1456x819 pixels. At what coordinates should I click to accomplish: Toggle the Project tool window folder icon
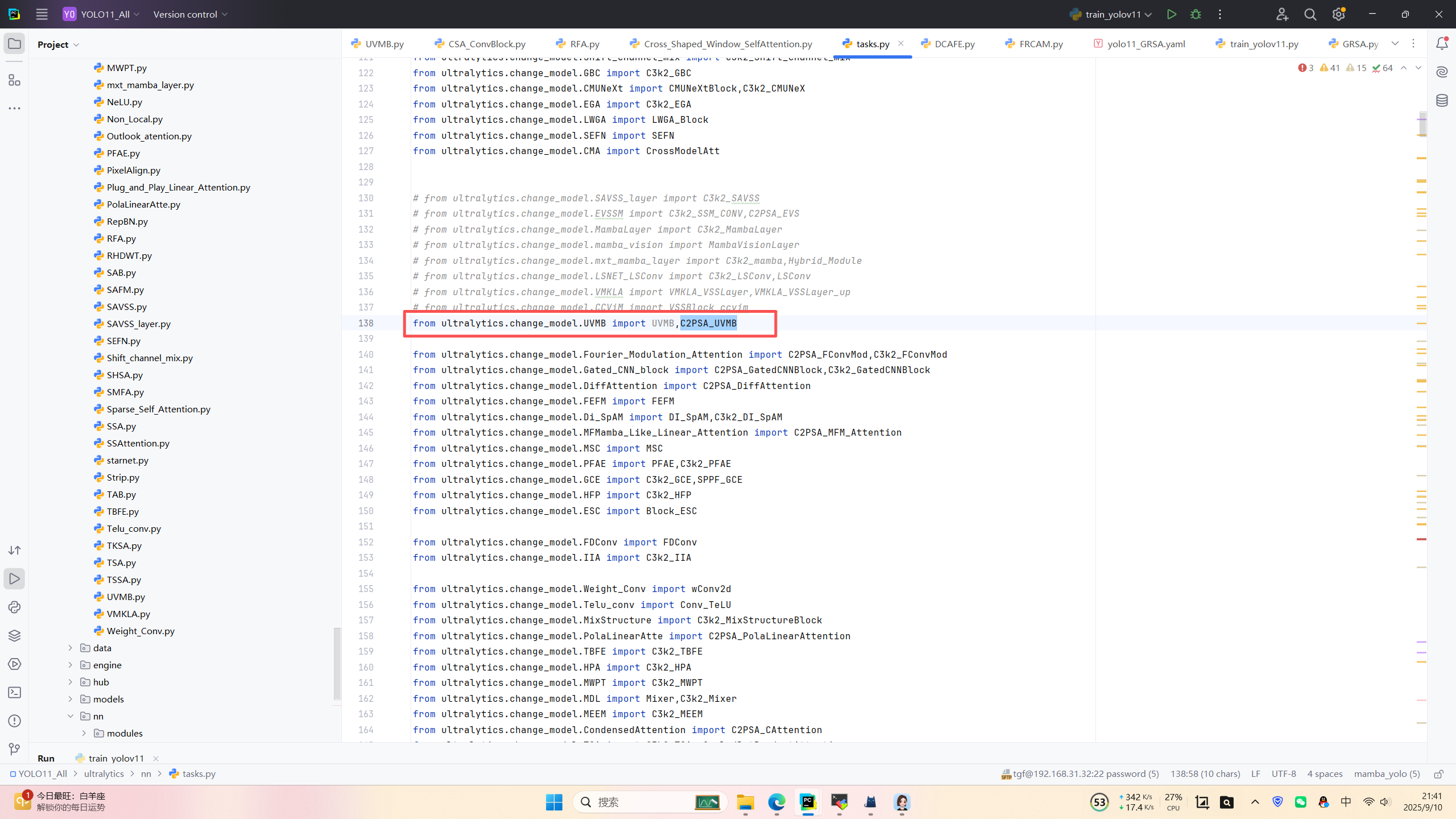point(14,44)
